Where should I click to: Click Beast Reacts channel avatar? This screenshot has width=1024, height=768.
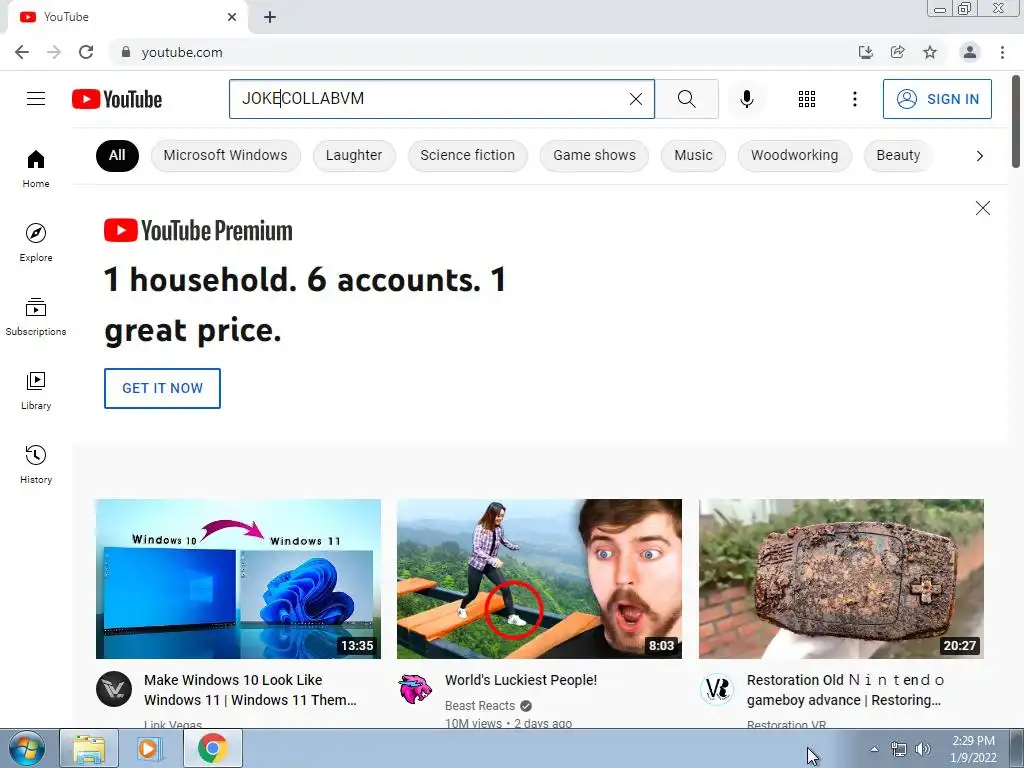[x=415, y=689]
